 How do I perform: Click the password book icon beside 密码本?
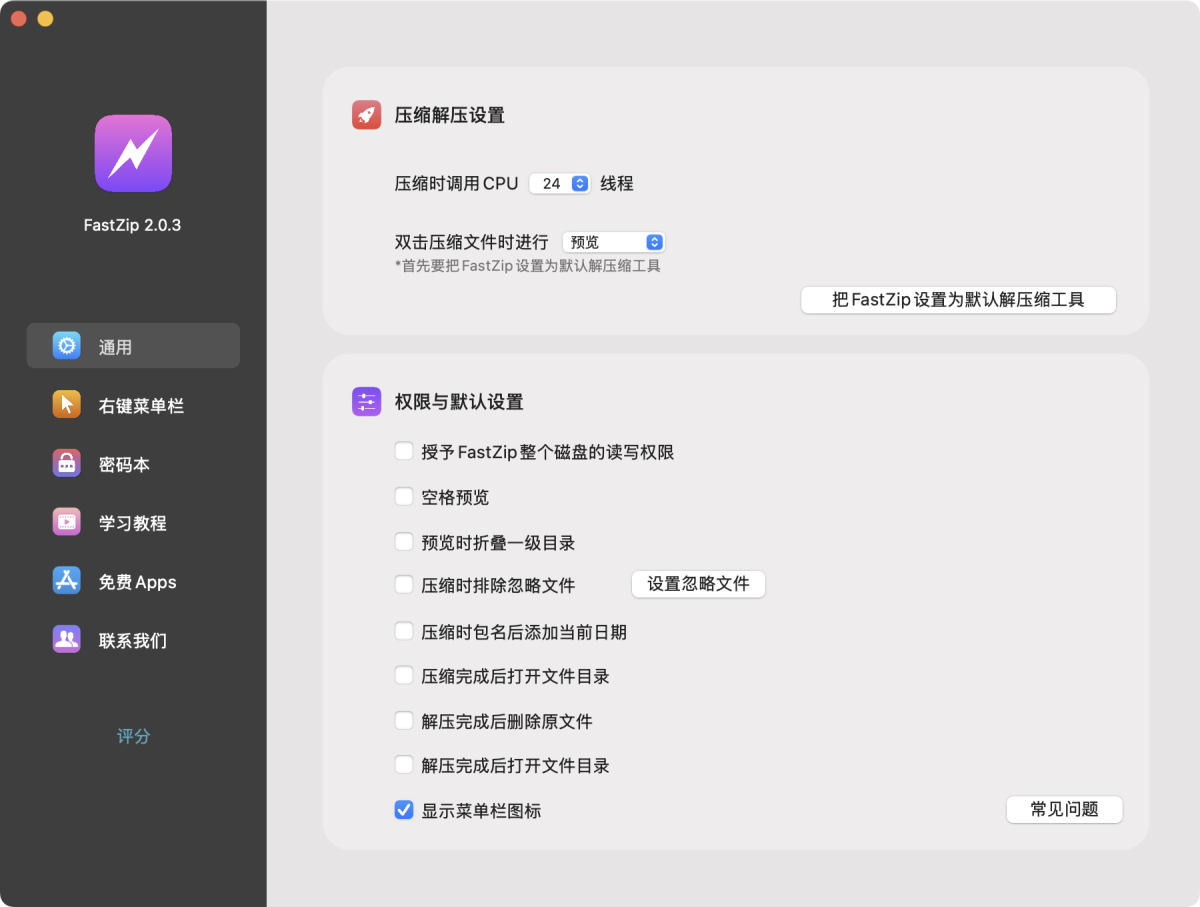66,464
